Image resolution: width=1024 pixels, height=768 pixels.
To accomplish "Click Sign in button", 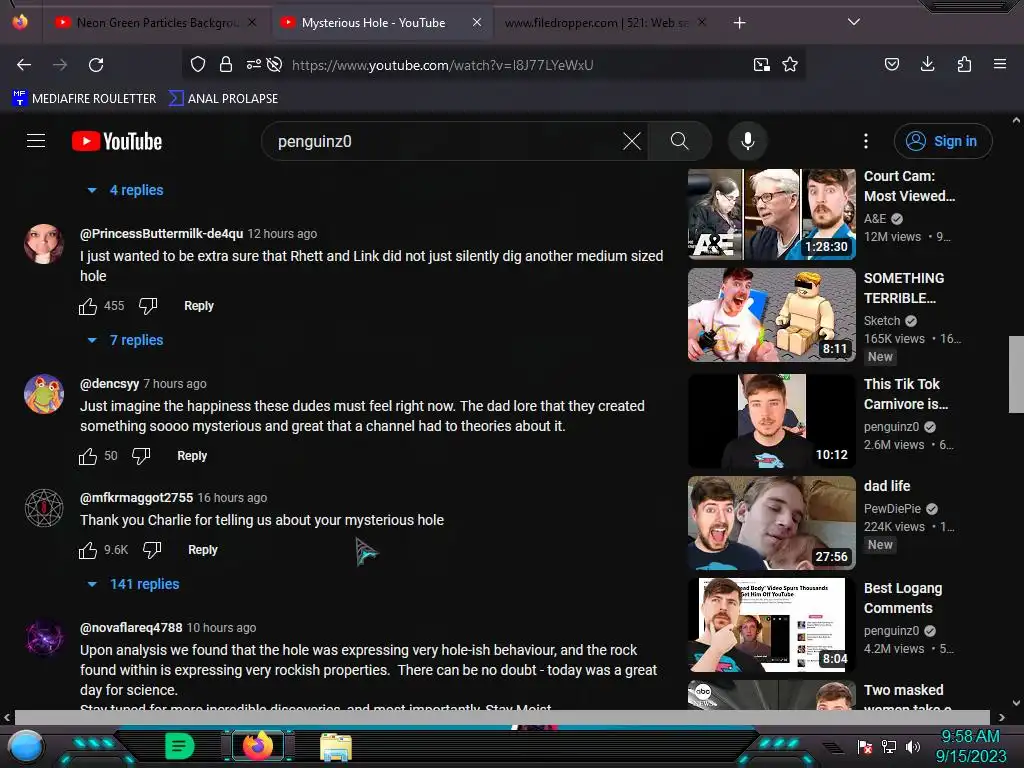I will click(x=942, y=141).
